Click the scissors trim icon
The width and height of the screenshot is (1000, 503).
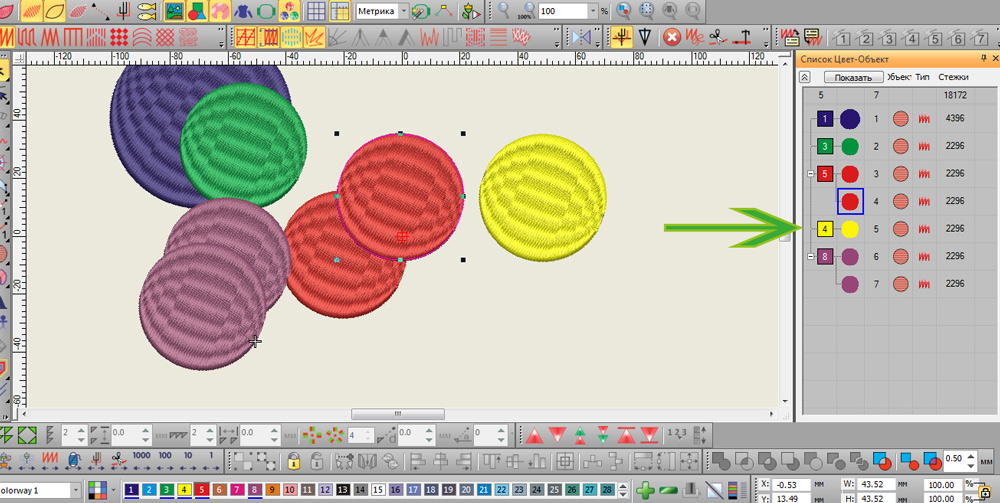coord(716,38)
